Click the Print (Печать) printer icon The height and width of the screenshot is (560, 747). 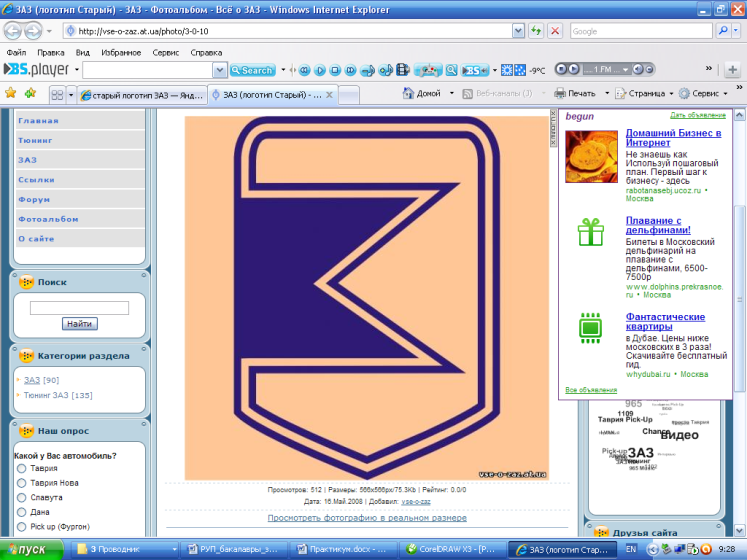[560, 93]
